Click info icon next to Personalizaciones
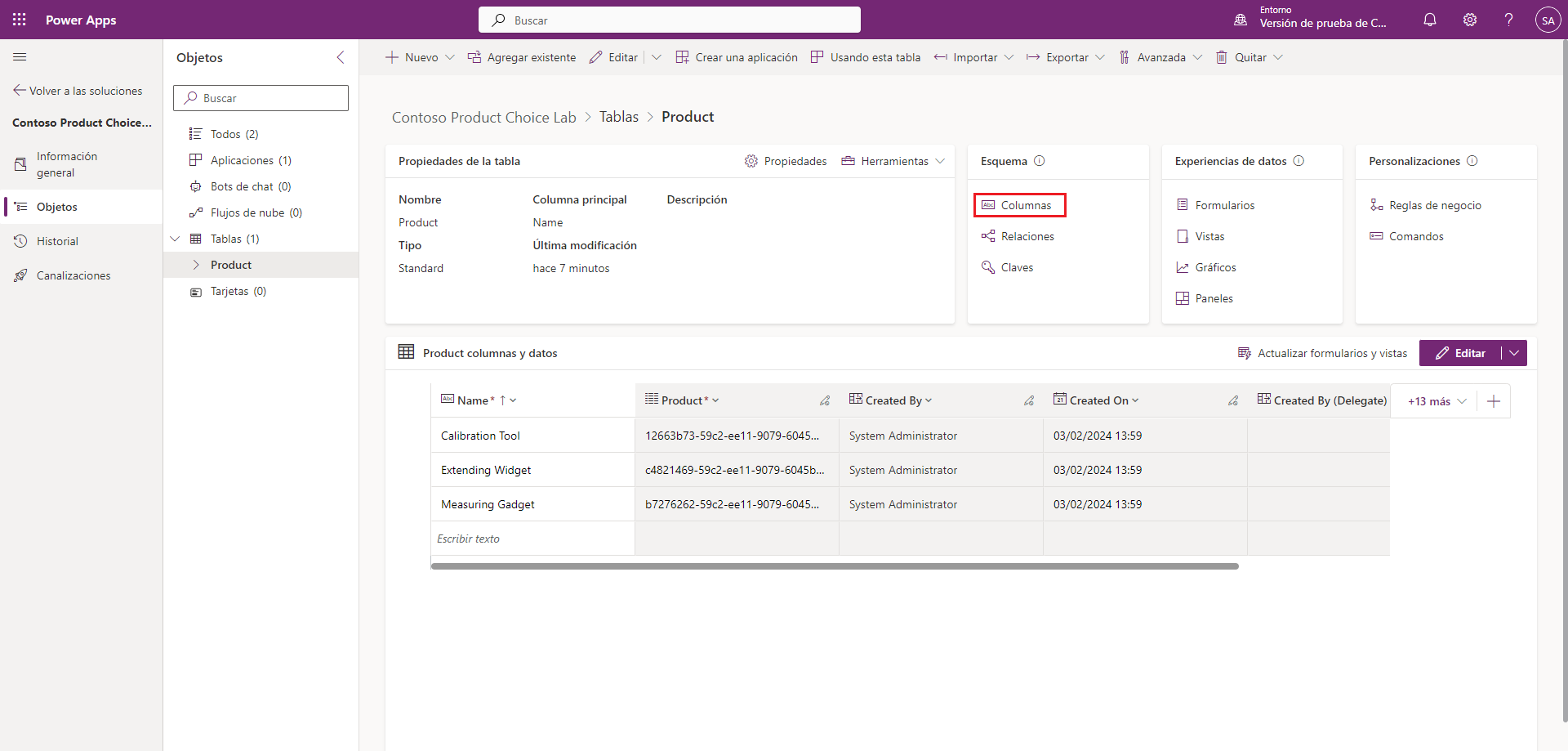This screenshot has width=1568, height=751. [1472, 161]
